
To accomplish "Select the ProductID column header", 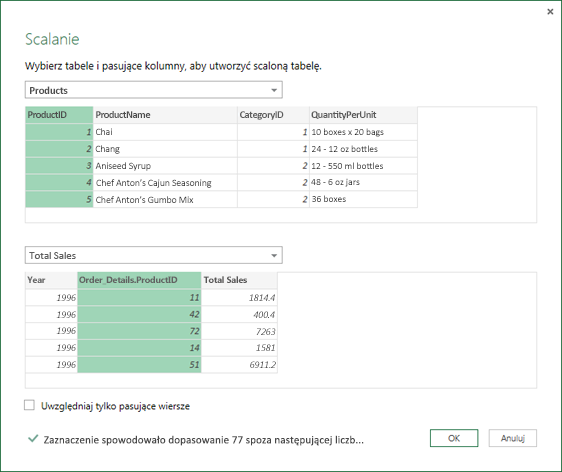I will click(x=59, y=115).
